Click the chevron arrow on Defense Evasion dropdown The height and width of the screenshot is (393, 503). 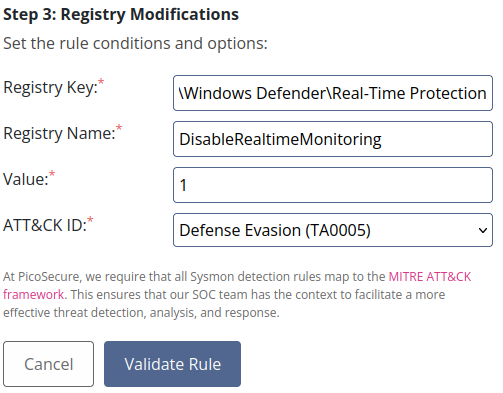click(x=482, y=230)
